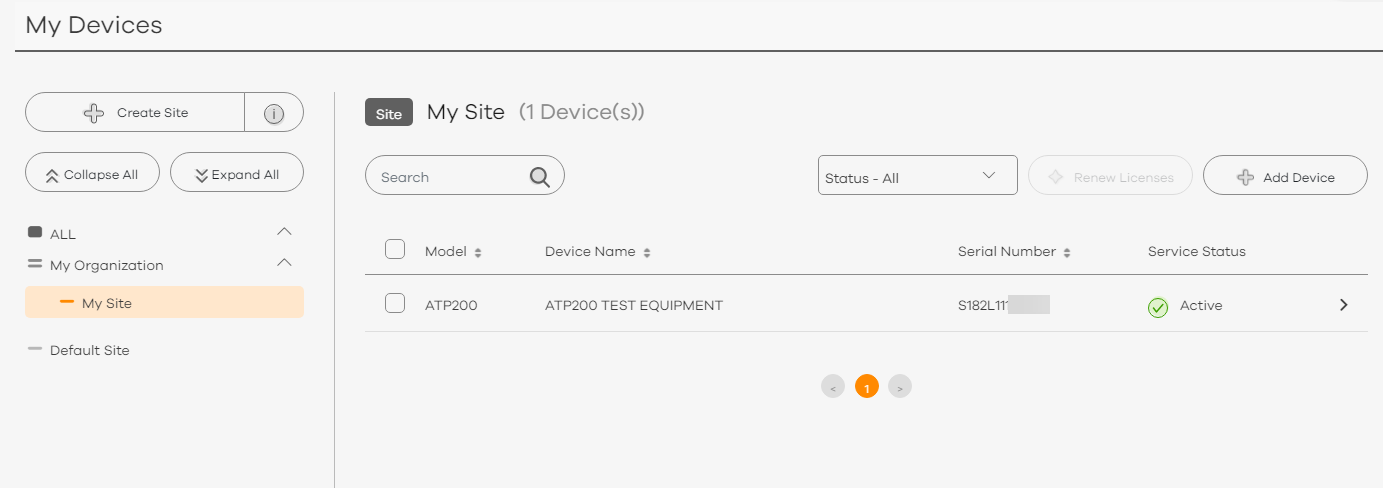Select My Site in the site tree
Image resolution: width=1383 pixels, height=488 pixels.
(106, 303)
